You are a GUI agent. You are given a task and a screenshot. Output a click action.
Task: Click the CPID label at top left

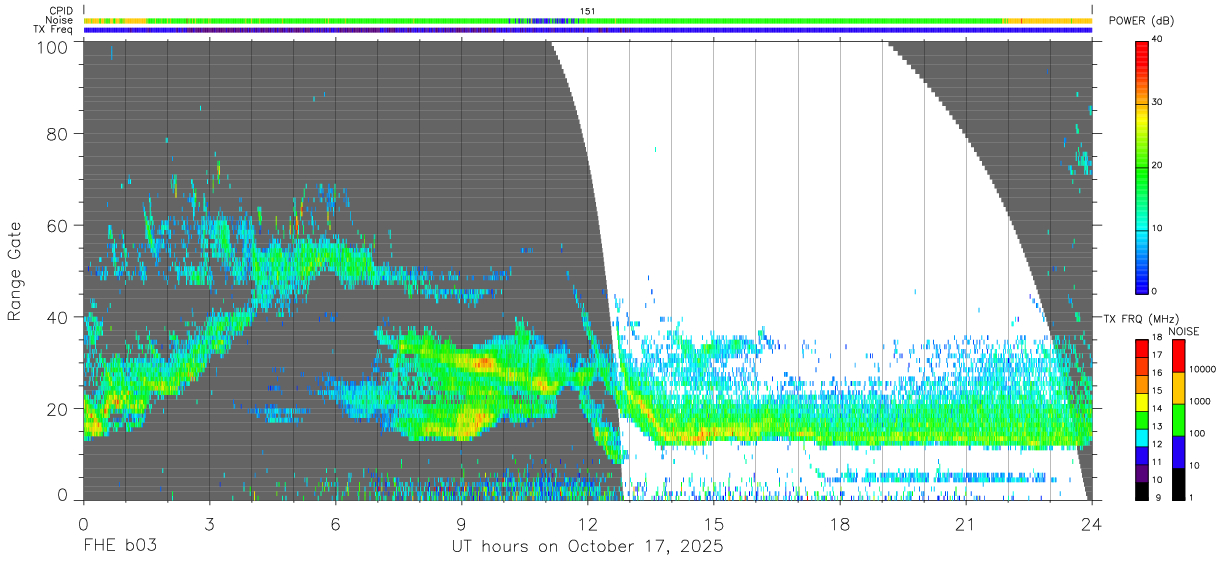[61, 11]
